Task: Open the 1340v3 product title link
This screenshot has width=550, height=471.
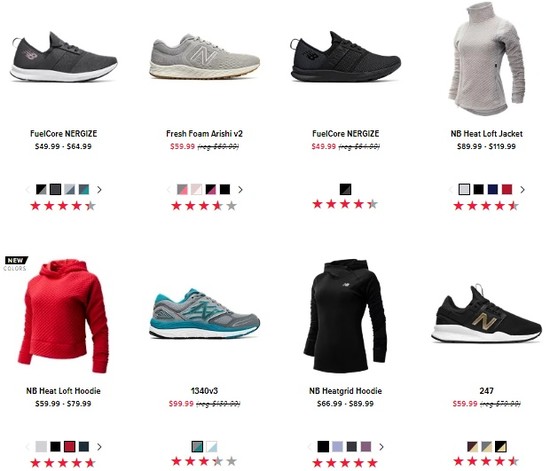Action: pyautogui.click(x=204, y=391)
